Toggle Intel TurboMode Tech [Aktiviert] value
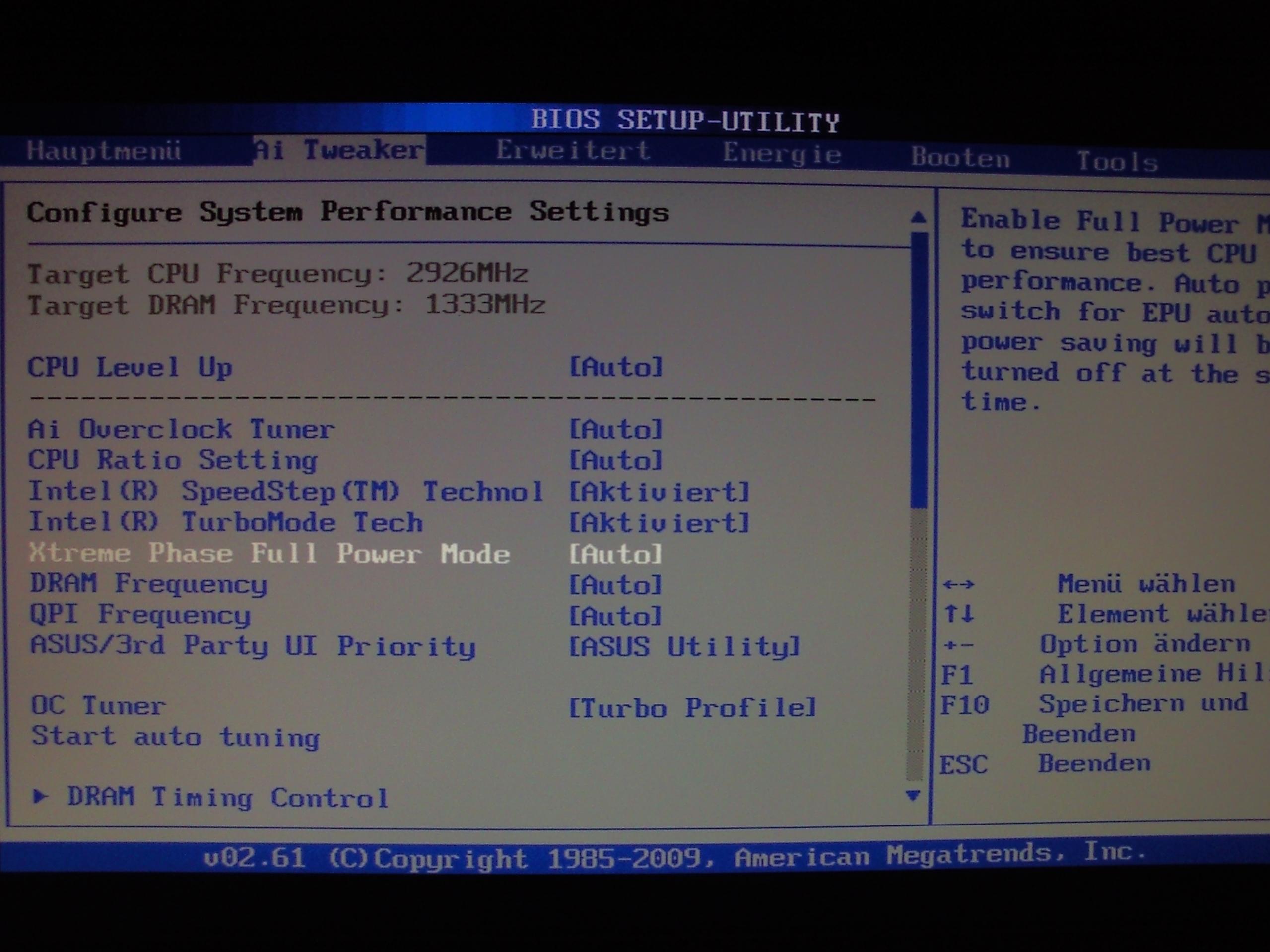This screenshot has height=952, width=1270. 659,523
